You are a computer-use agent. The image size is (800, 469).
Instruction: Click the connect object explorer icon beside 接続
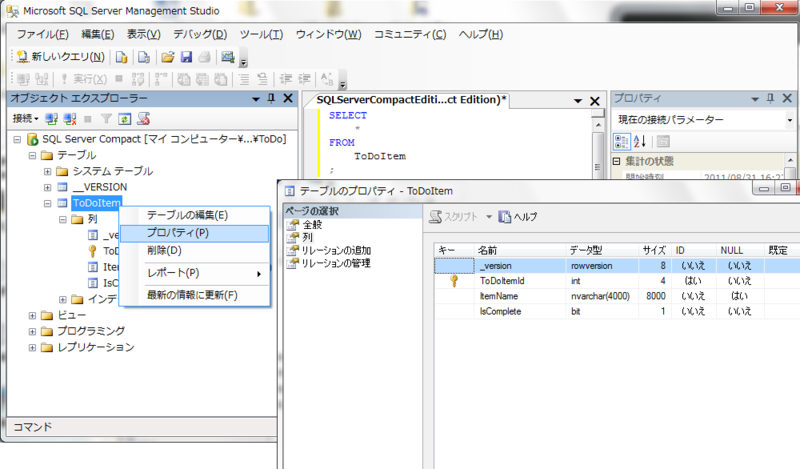coord(51,119)
